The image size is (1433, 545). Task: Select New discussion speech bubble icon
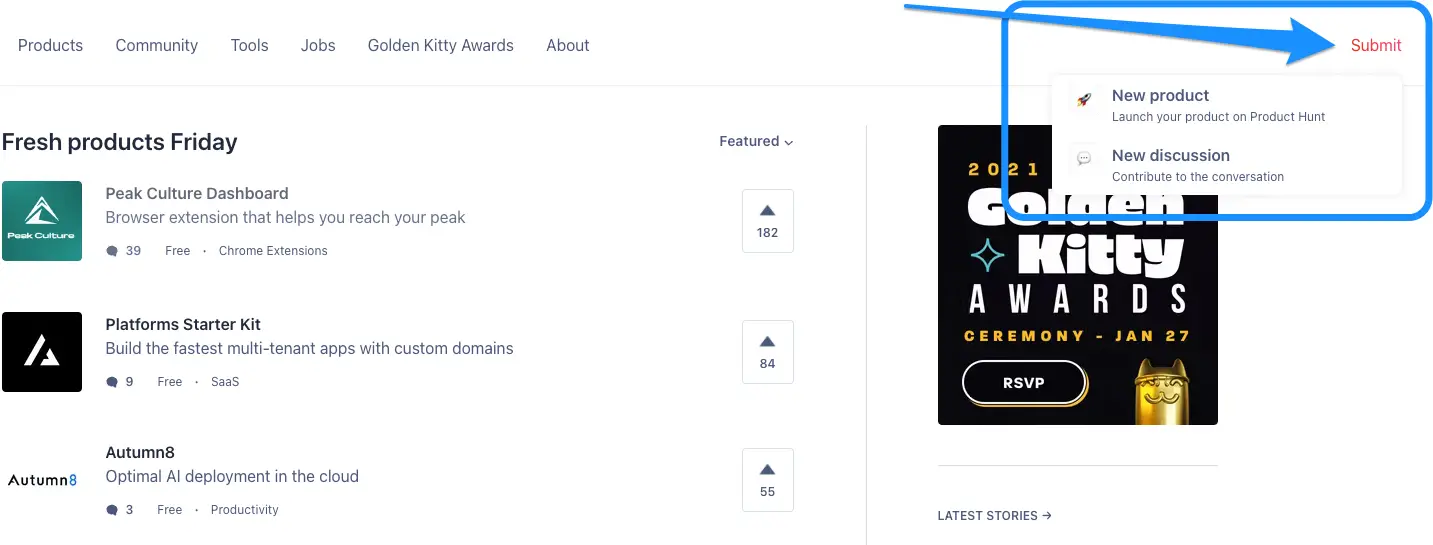[x=1083, y=159]
